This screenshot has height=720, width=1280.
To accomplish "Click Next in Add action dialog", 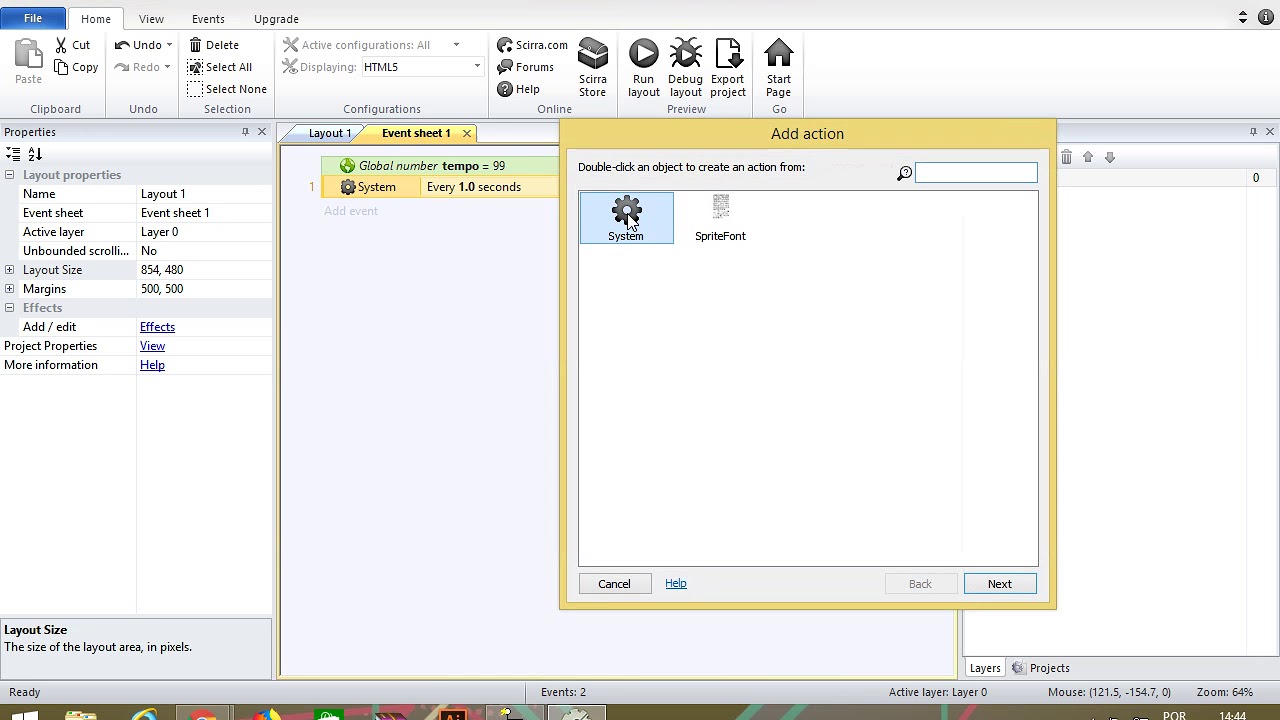I will click(1000, 584).
